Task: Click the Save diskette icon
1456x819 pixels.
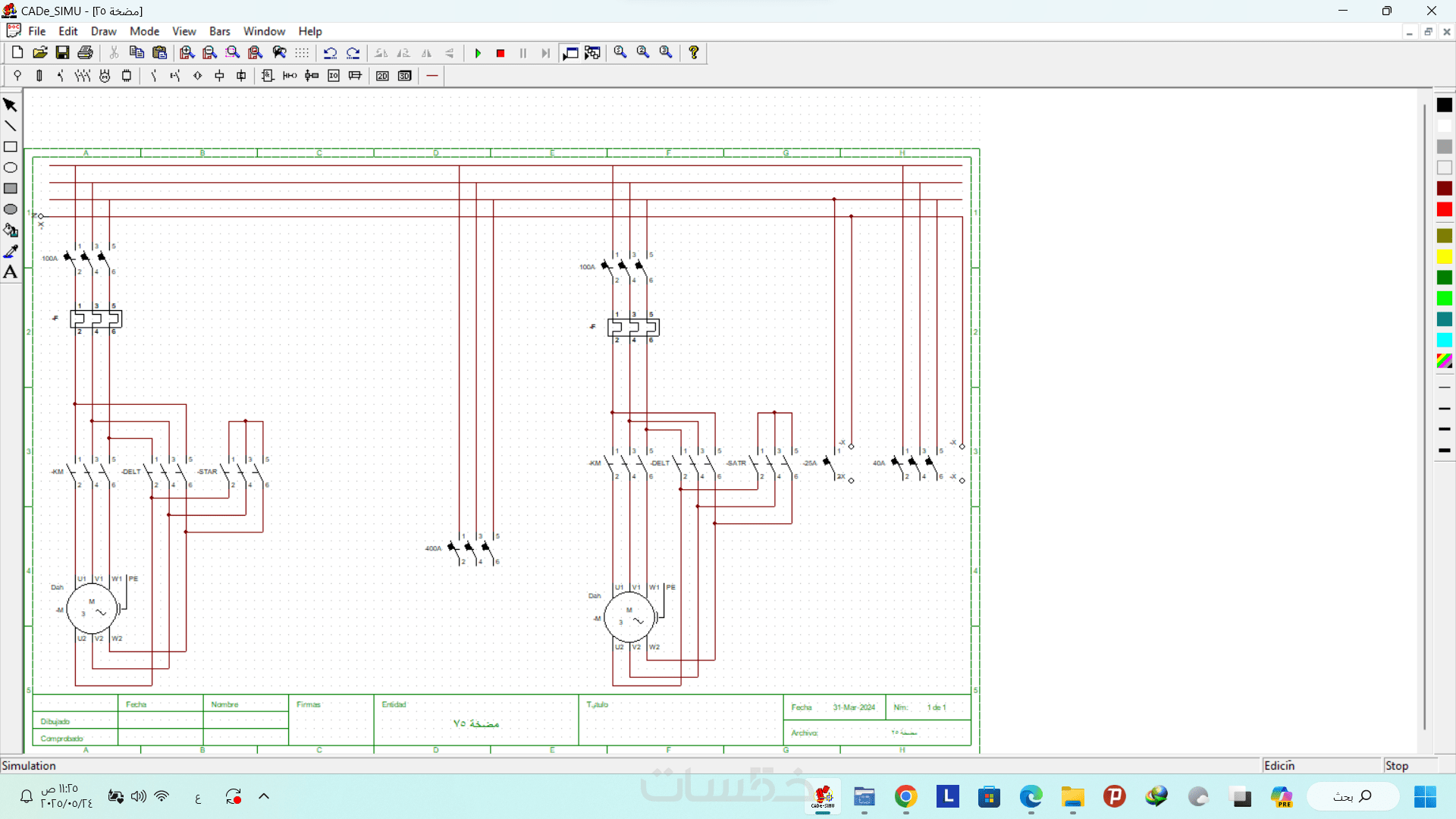Action: tap(63, 52)
